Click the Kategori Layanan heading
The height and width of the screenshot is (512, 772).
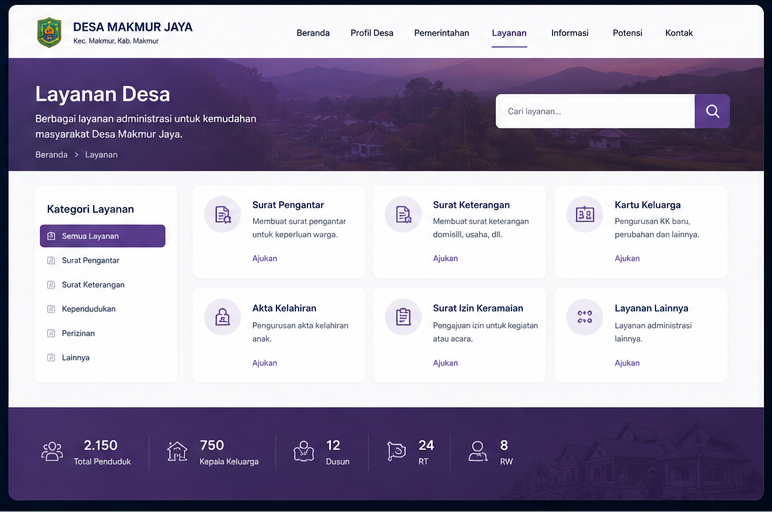point(90,209)
